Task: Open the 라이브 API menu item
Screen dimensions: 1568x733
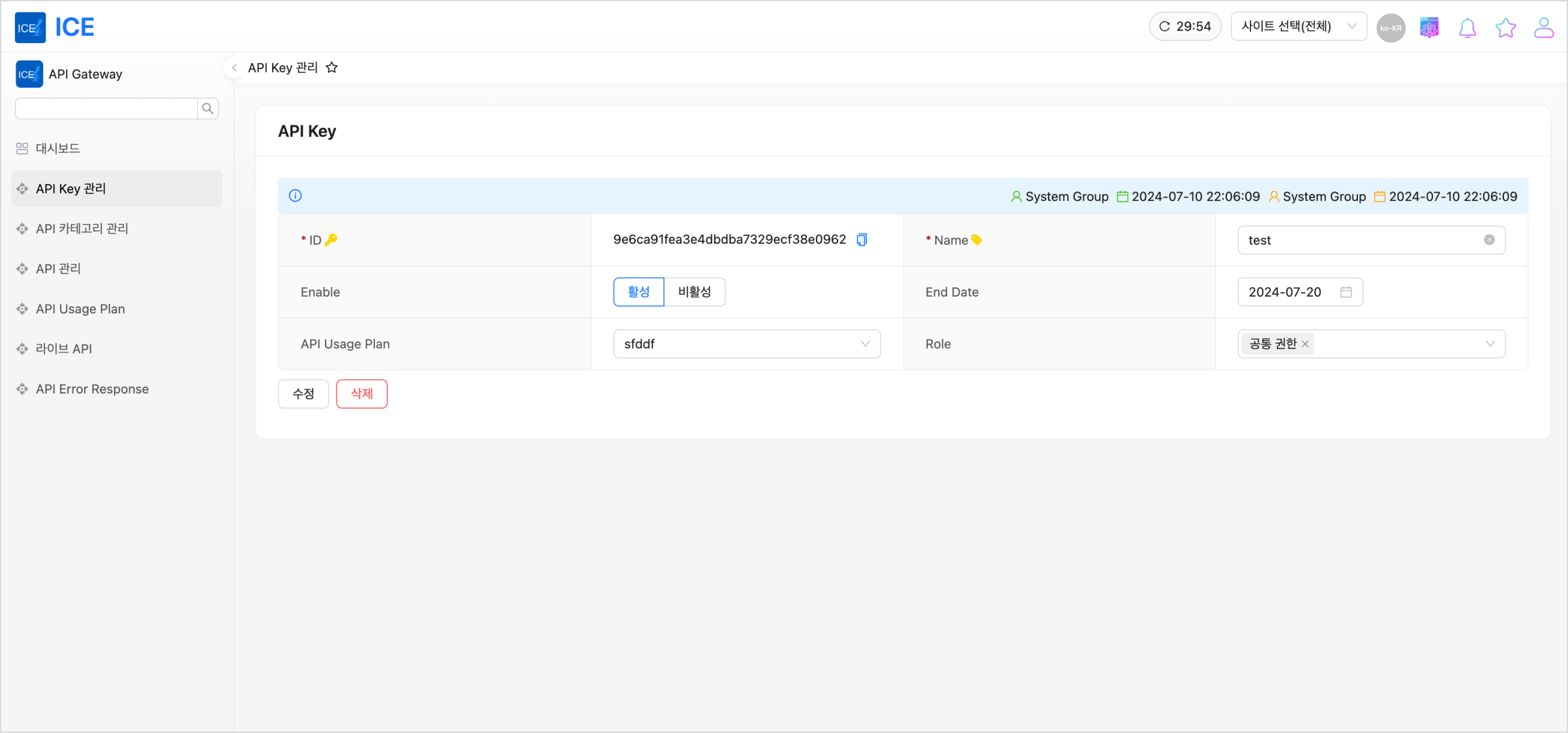Action: click(64, 349)
